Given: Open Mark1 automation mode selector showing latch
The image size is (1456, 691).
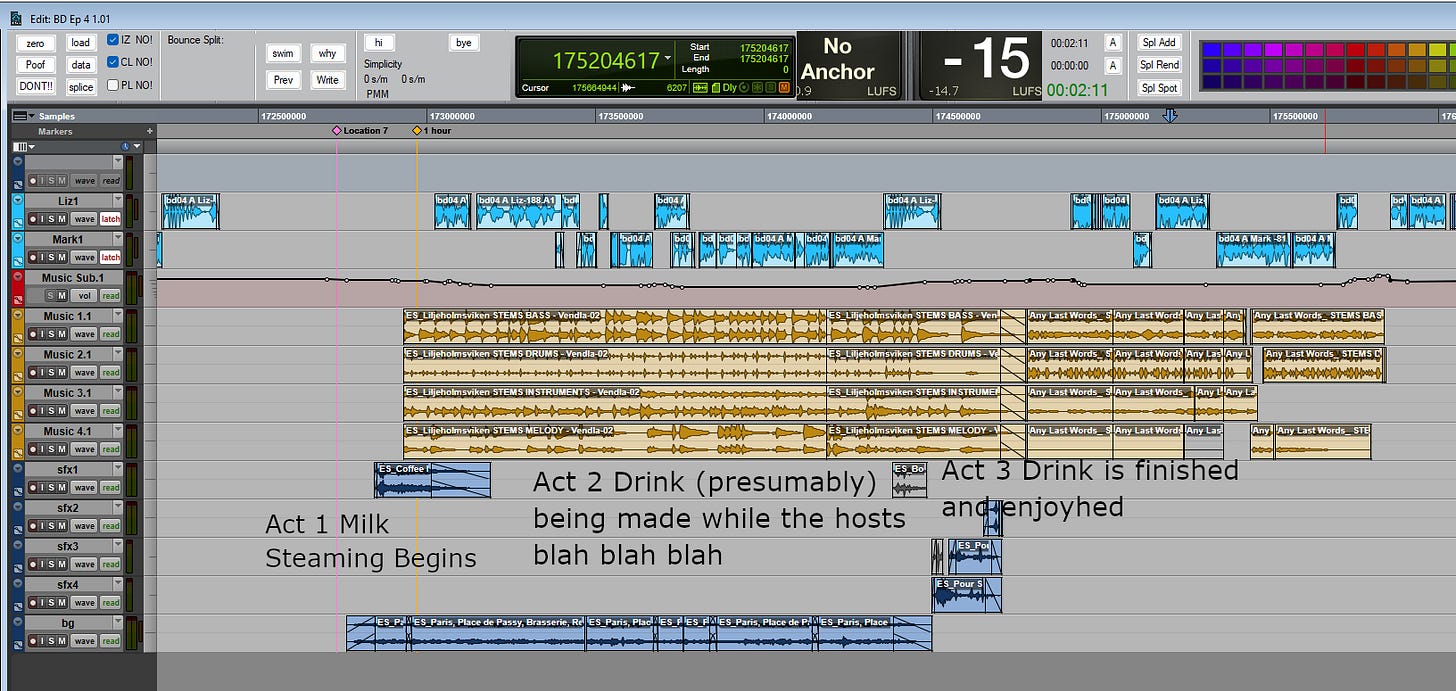Looking at the screenshot, I should point(110,257).
